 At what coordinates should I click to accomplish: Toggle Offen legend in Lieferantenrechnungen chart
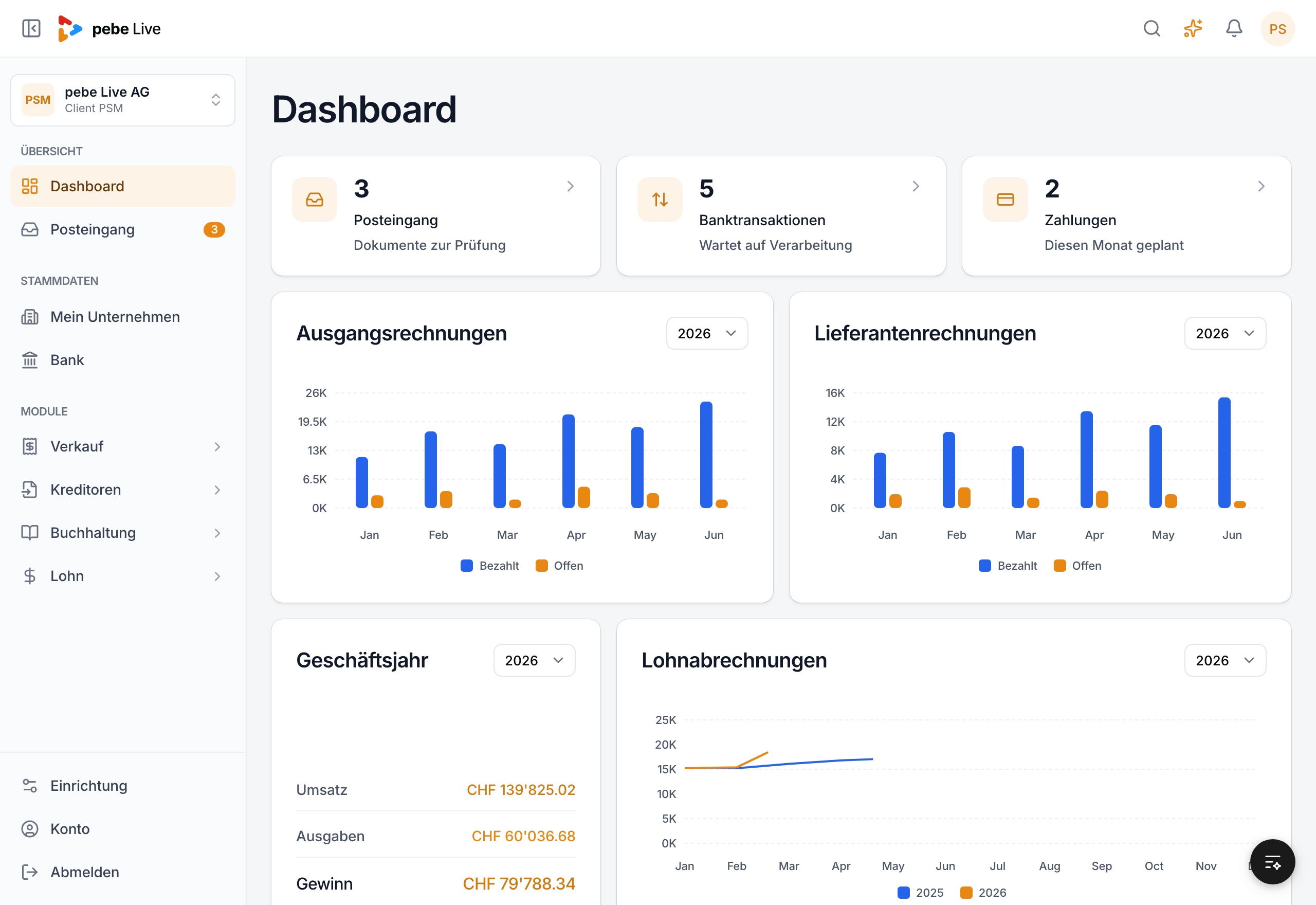(1077, 565)
